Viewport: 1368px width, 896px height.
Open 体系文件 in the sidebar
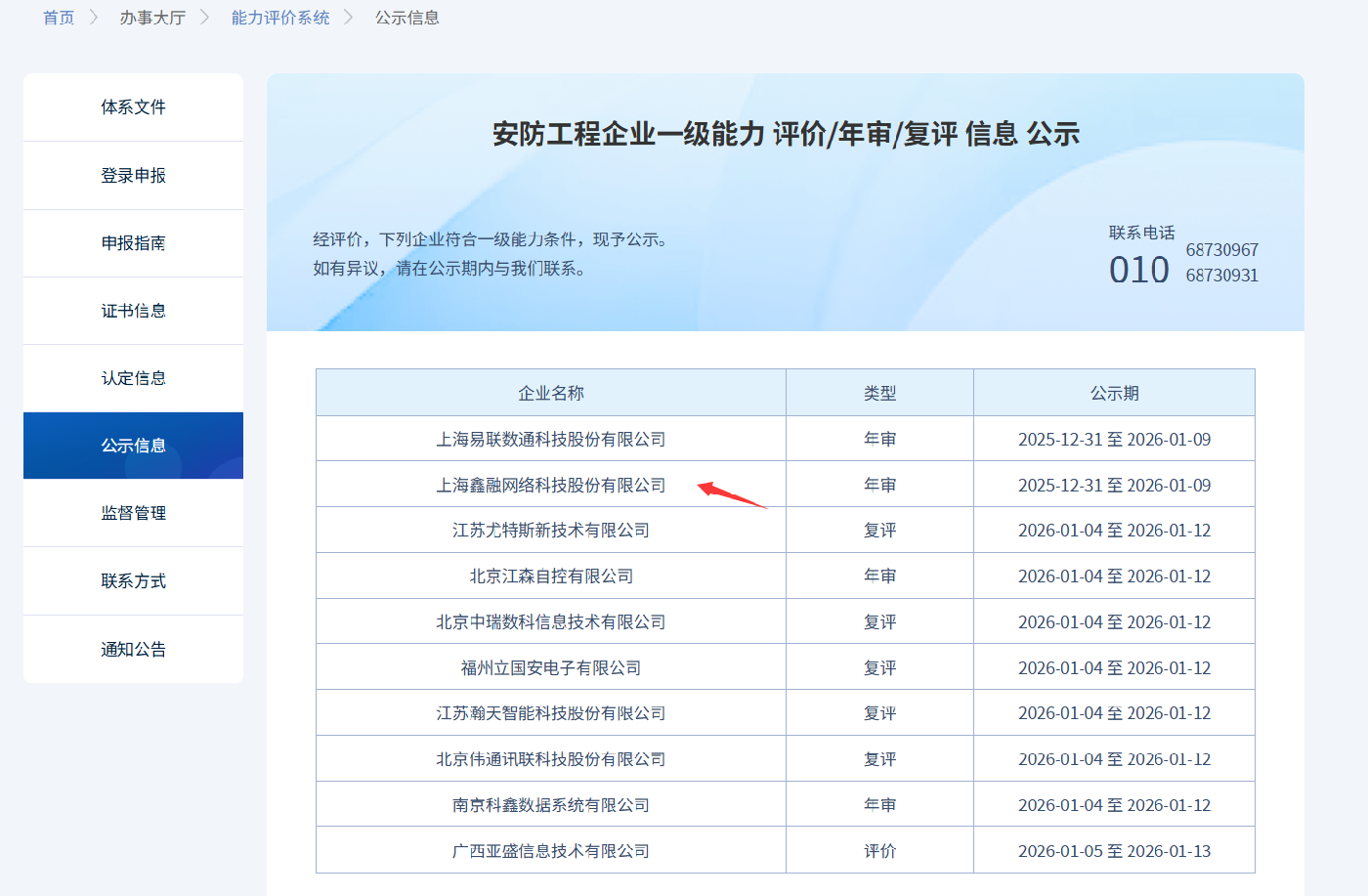pyautogui.click(x=132, y=107)
